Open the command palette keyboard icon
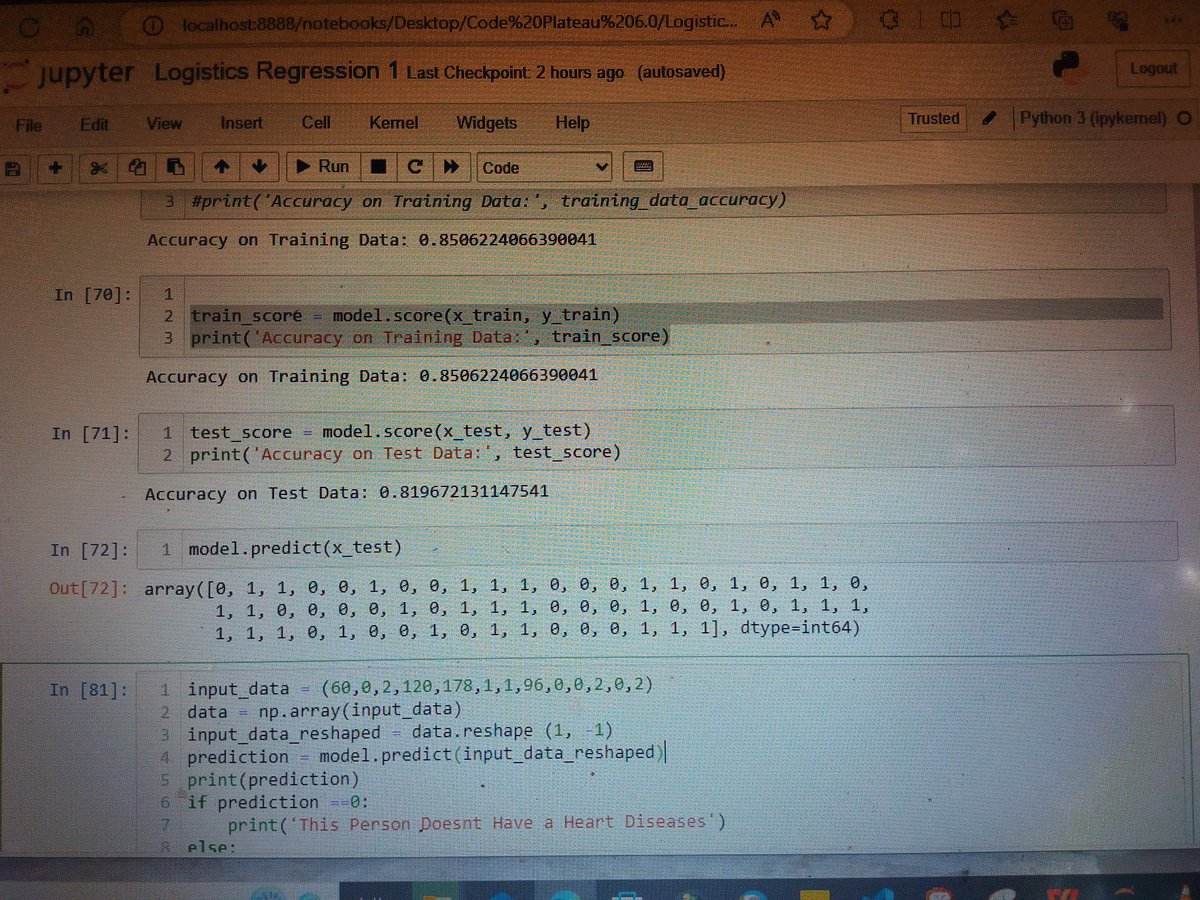Screen dimensions: 1200x900 click(641, 166)
